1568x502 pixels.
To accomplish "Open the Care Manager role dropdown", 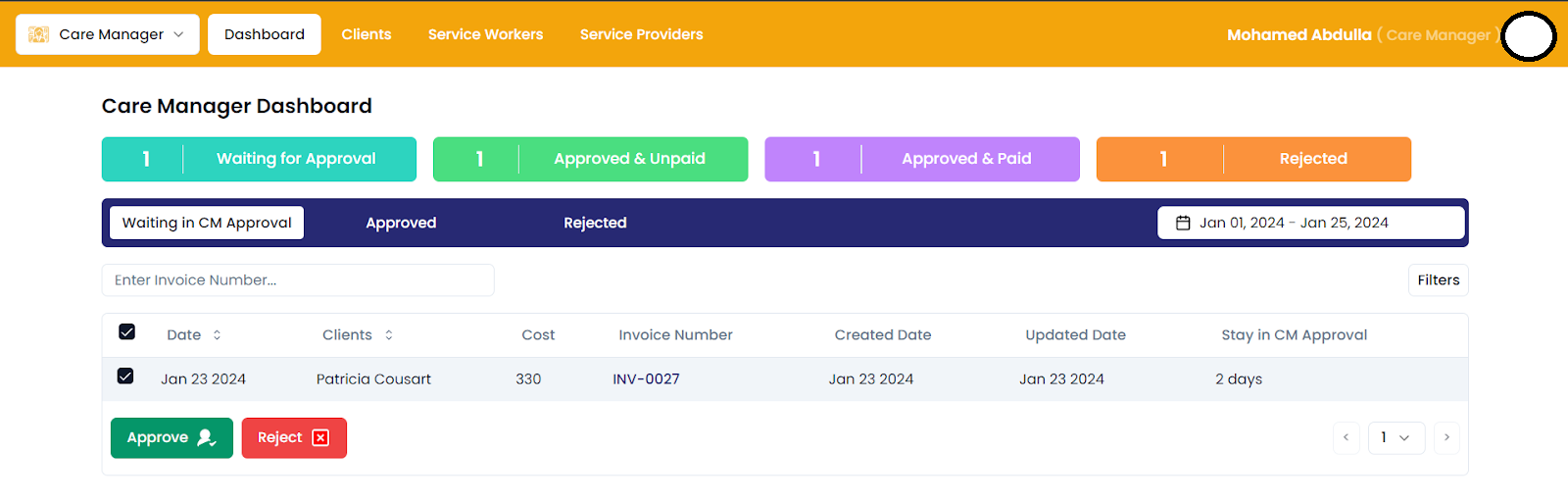I will click(108, 34).
